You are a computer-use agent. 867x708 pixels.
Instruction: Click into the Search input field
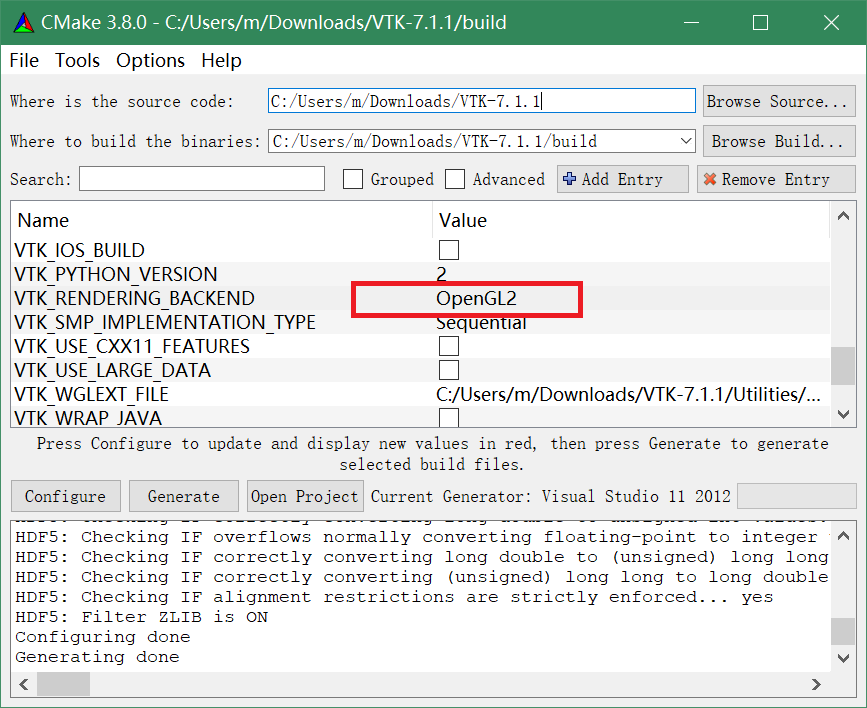pos(202,179)
